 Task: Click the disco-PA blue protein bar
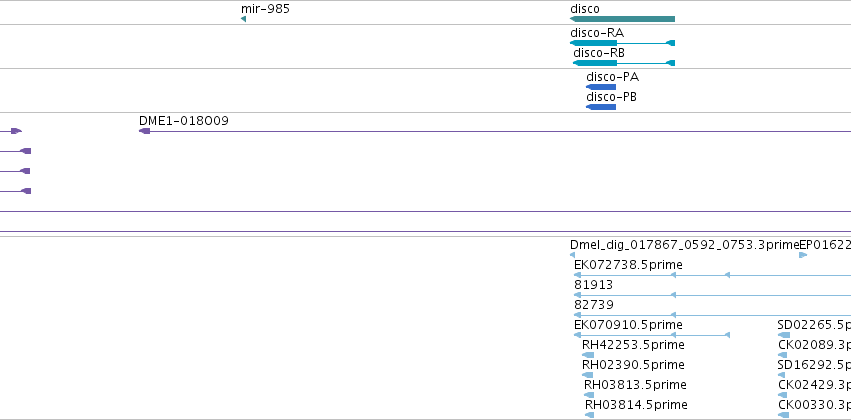click(x=601, y=87)
